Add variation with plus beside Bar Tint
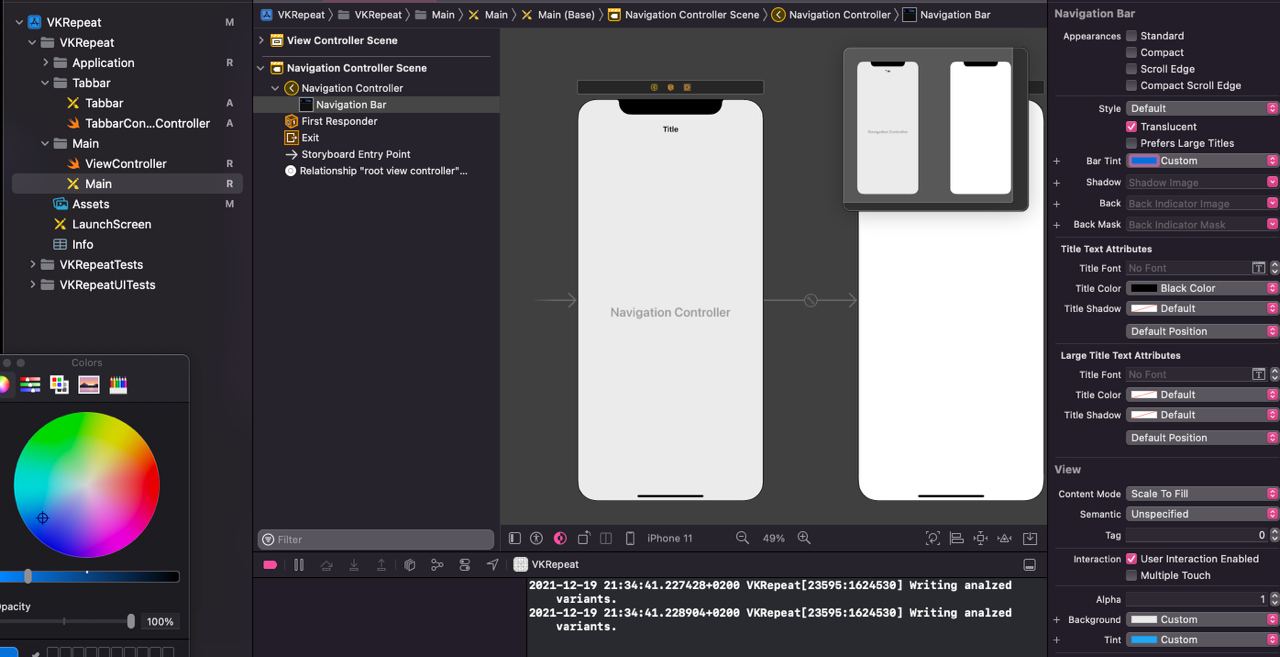Viewport: 1280px width, 657px height. 1056,161
